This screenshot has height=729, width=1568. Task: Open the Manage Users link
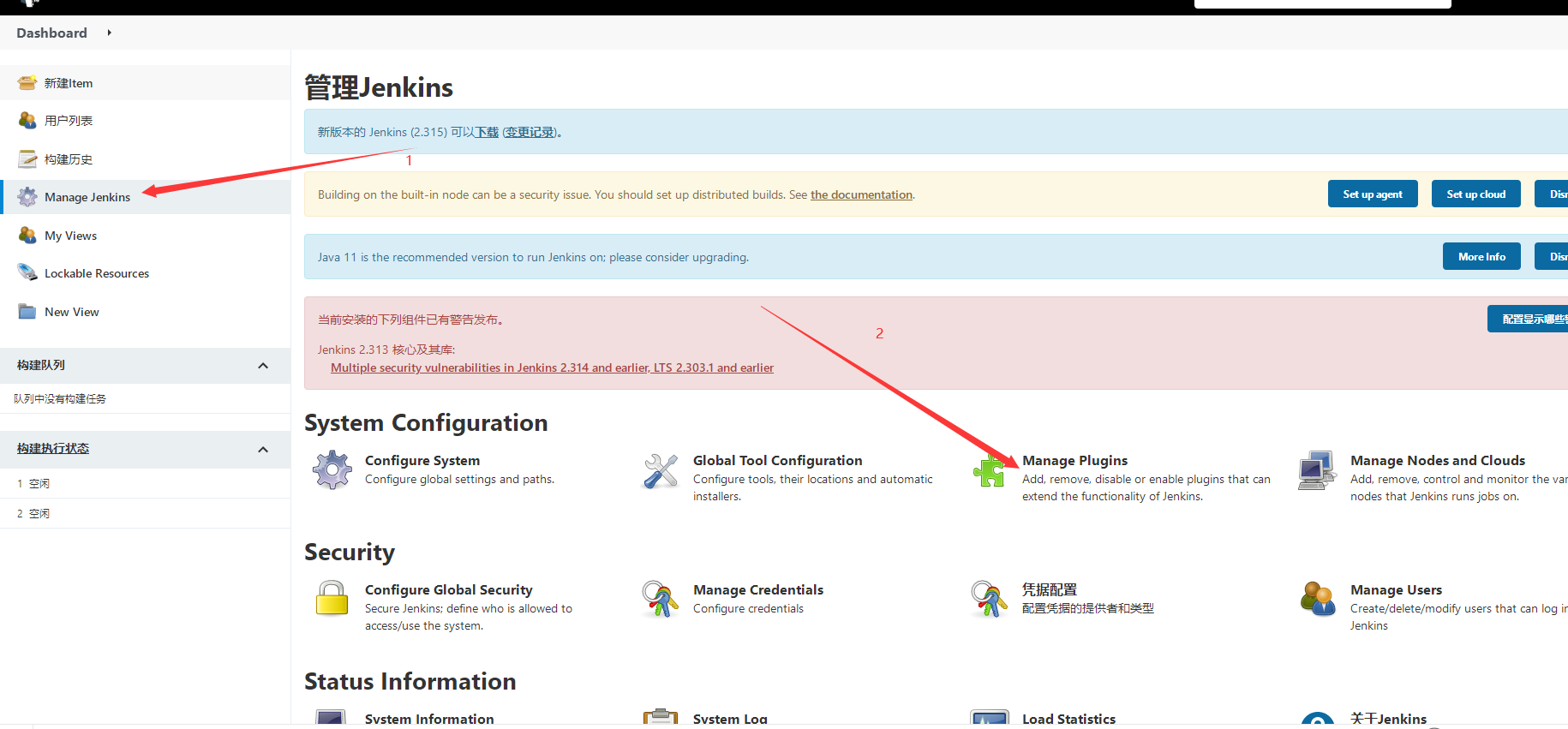1396,589
